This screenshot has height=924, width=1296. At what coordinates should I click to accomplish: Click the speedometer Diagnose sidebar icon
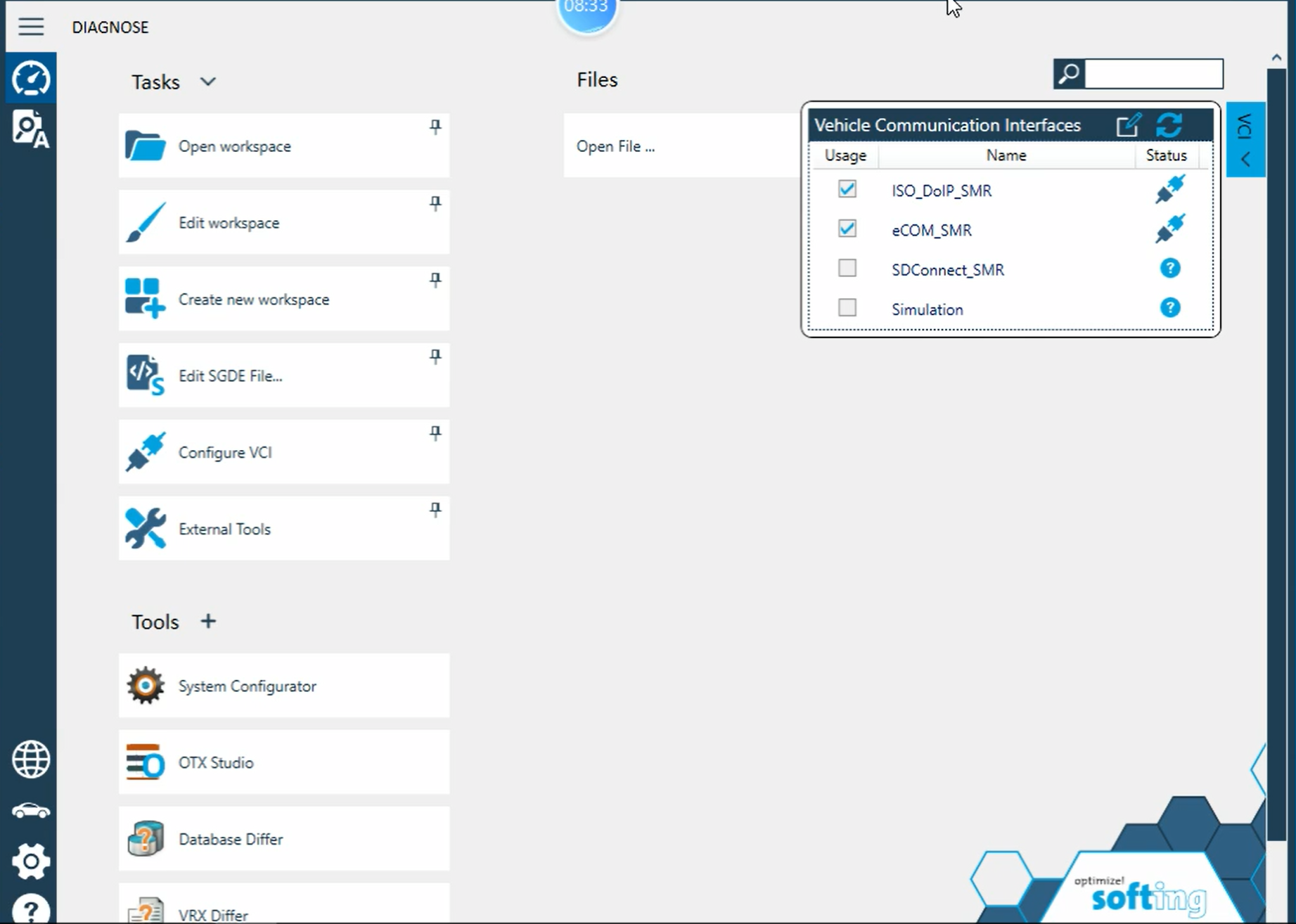coord(30,78)
